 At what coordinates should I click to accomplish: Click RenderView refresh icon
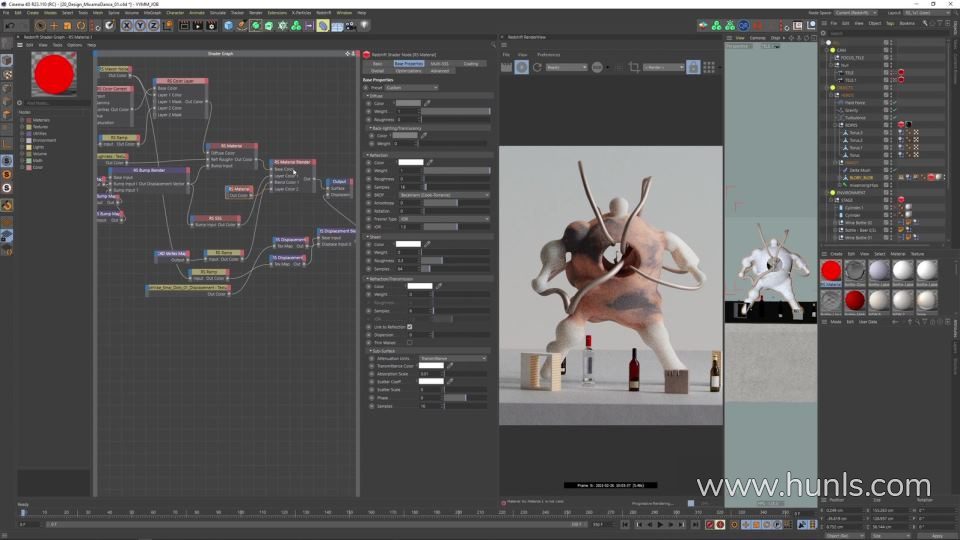click(537, 67)
